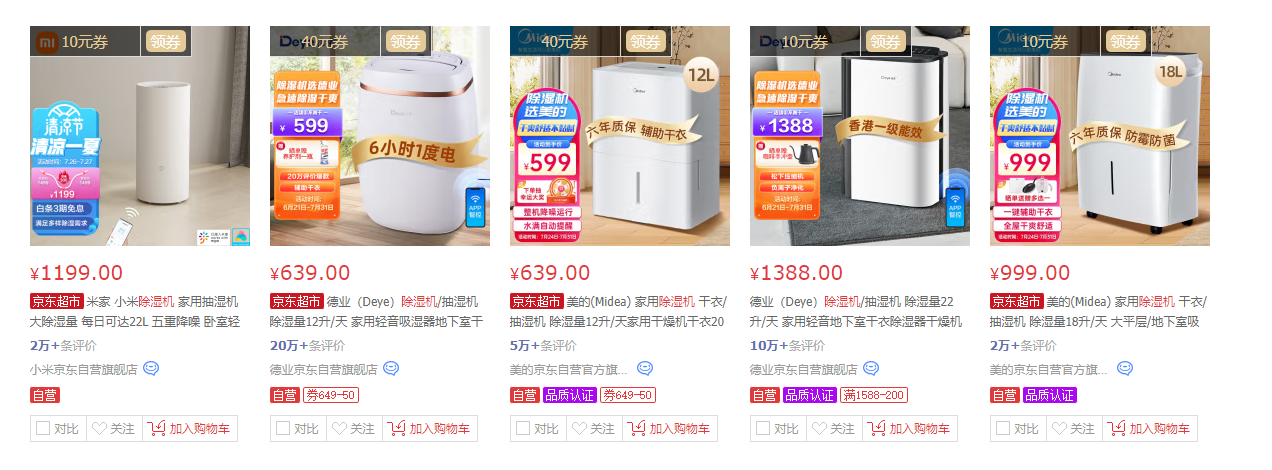Add ¥639 Deye dehumidifier to cart
This screenshot has width=1272, height=470.
point(430,429)
